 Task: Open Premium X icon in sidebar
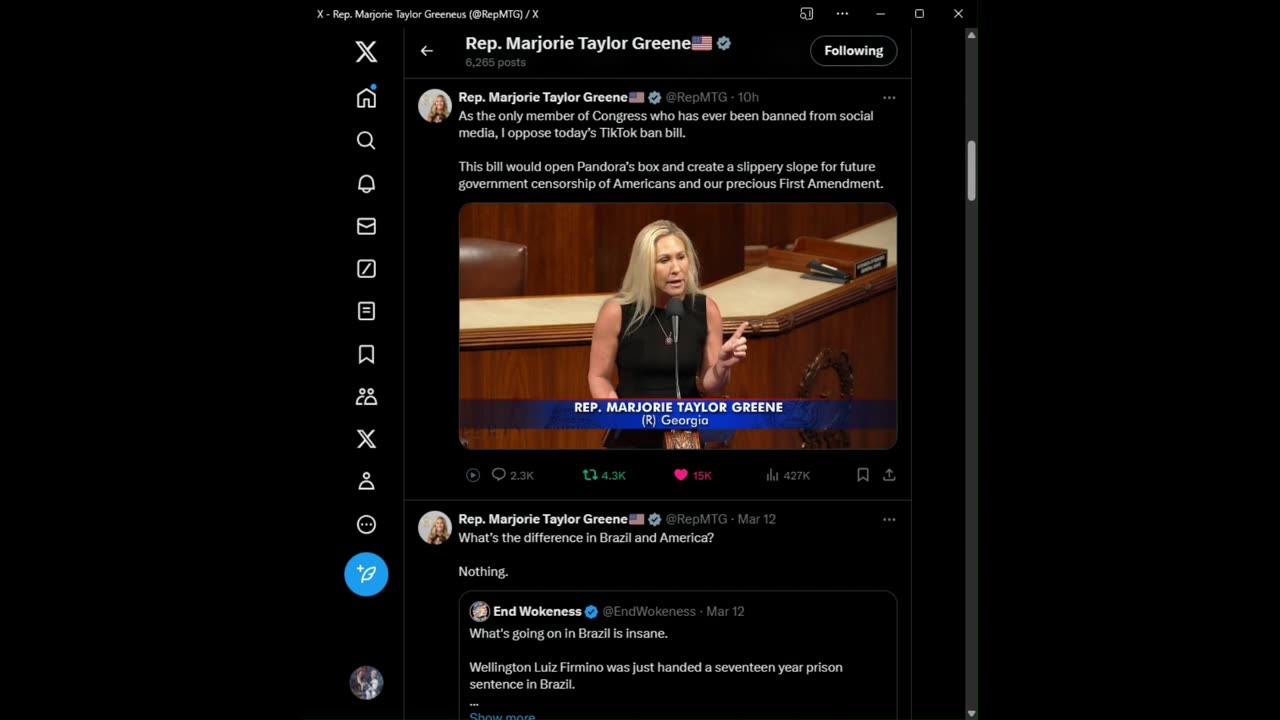tap(366, 439)
